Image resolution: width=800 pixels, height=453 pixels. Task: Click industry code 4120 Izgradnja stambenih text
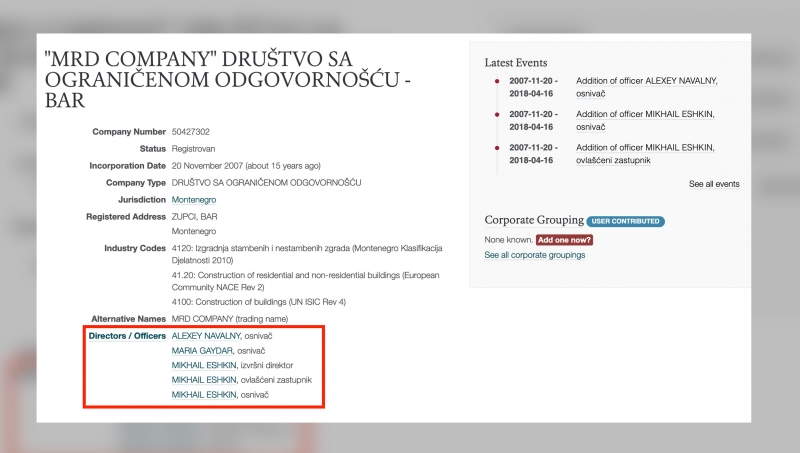click(307, 254)
